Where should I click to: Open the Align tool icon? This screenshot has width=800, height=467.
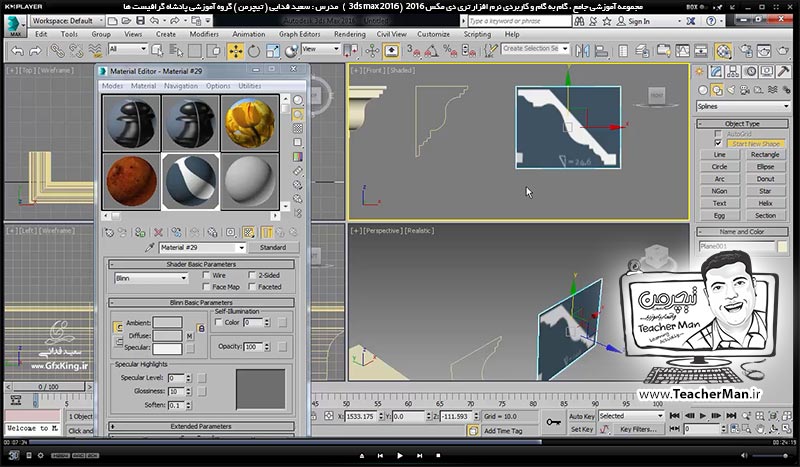[x=601, y=51]
